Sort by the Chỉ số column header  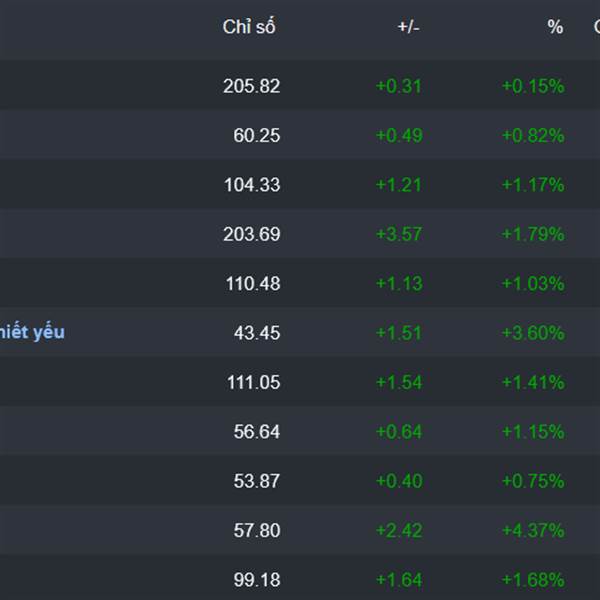tap(248, 28)
